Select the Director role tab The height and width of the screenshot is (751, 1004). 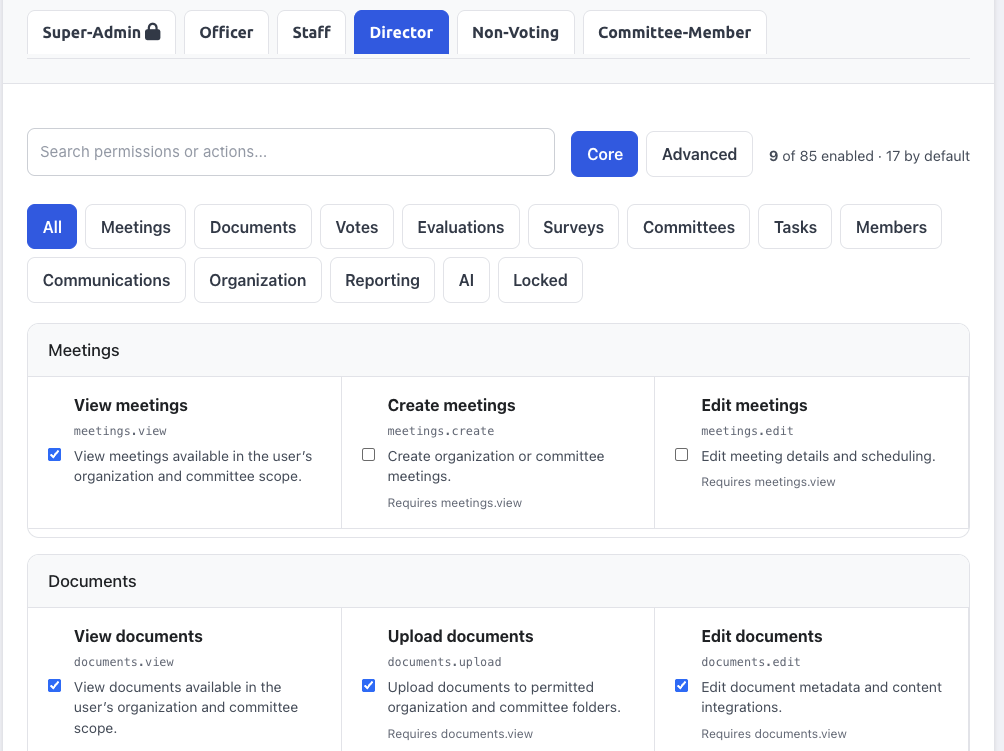pos(401,32)
